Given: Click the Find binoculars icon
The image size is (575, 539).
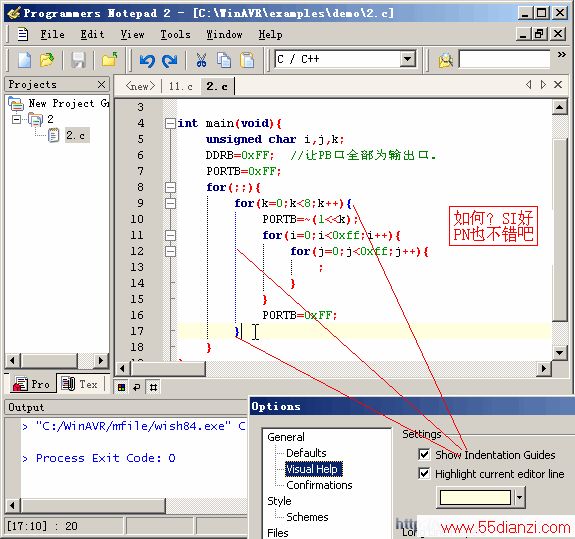Looking at the screenshot, I should point(446,60).
